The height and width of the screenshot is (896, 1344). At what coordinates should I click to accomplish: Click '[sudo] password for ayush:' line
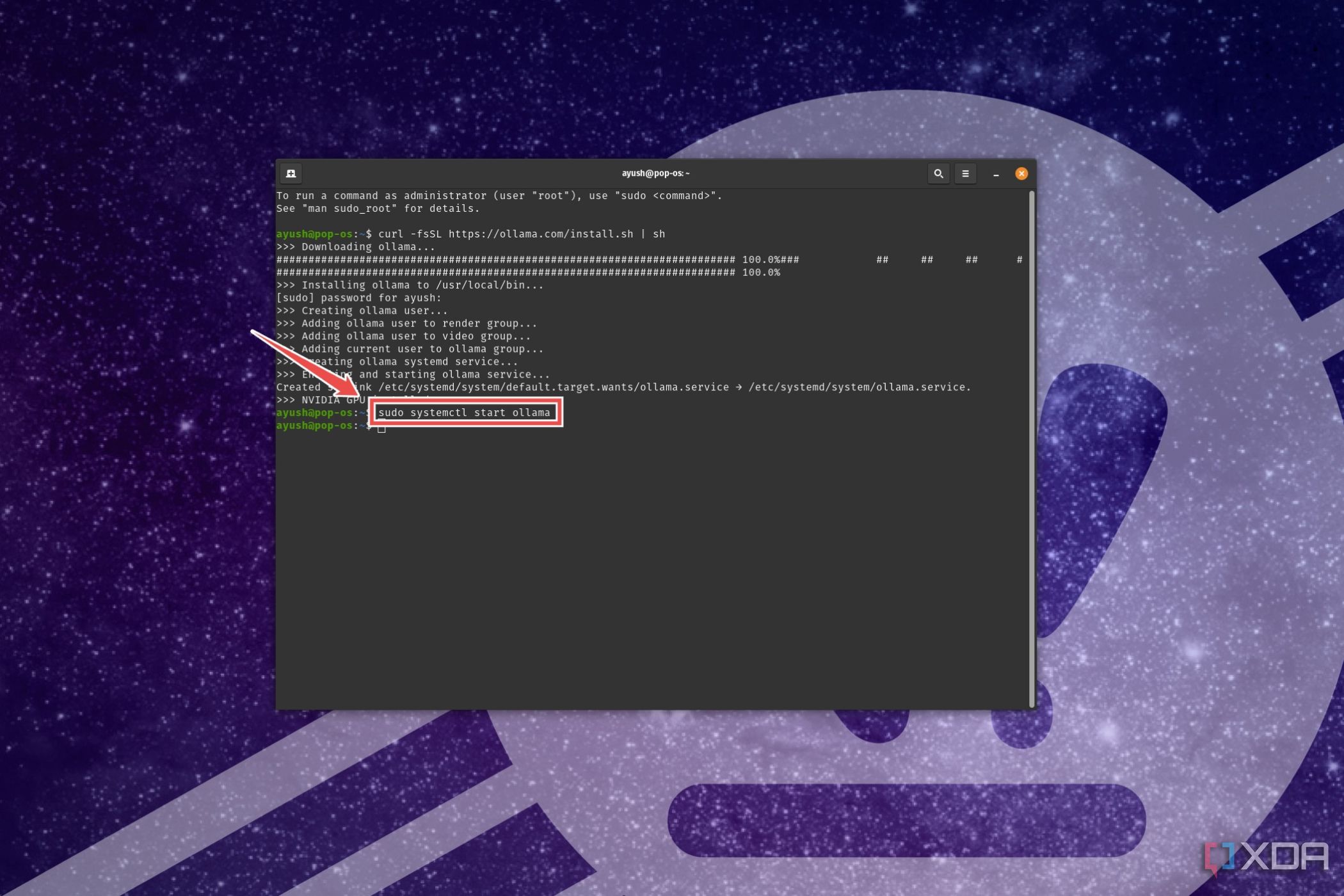tap(359, 298)
